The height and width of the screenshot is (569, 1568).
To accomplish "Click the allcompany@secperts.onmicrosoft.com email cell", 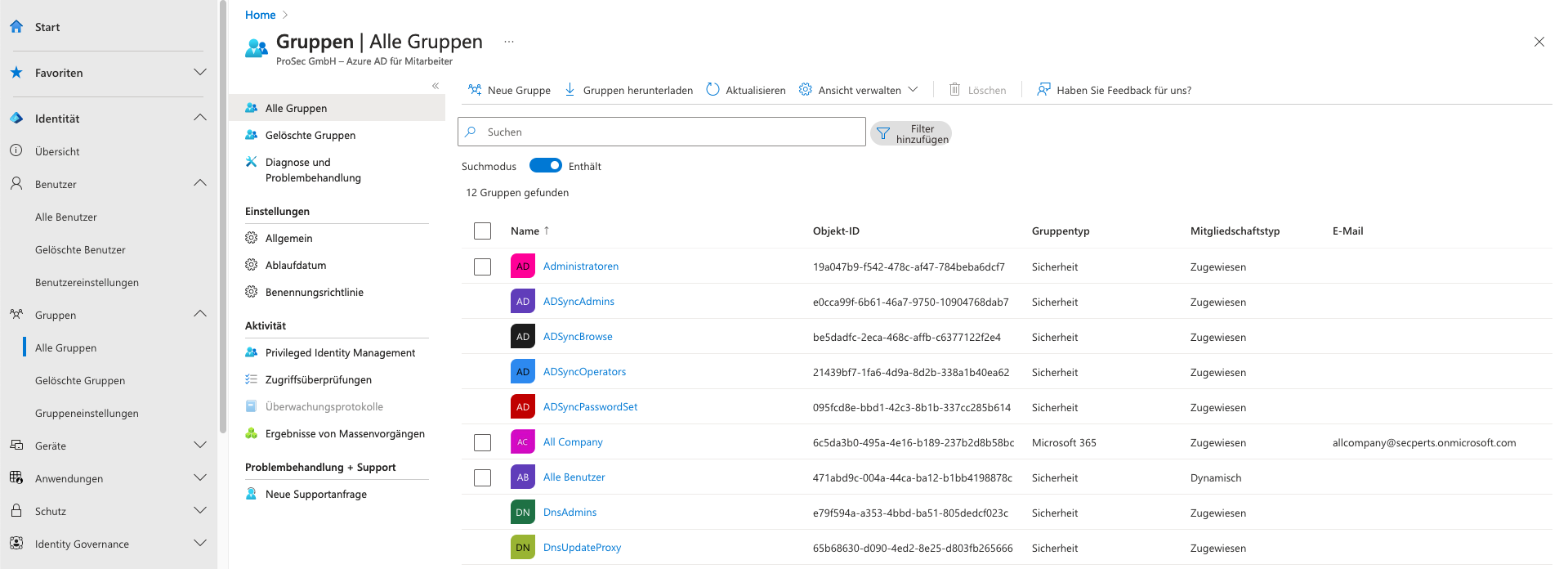I will [1424, 442].
